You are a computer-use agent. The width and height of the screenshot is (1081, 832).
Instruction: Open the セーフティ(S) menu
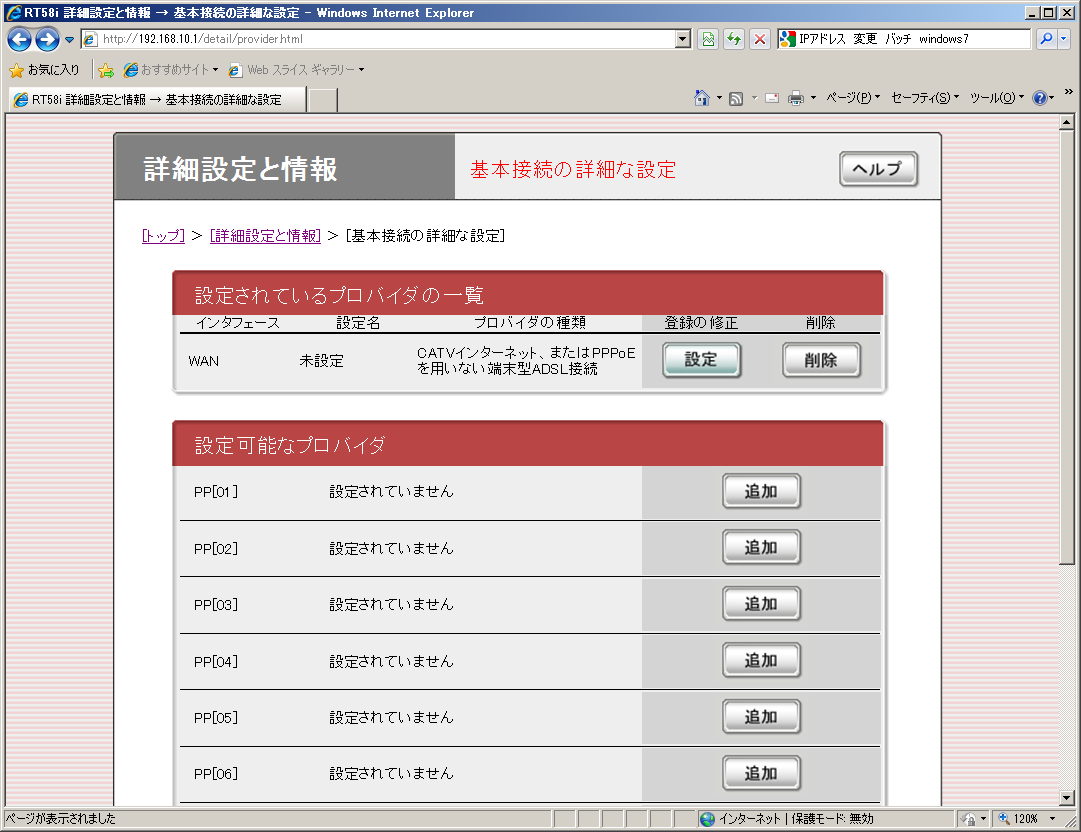(x=925, y=98)
